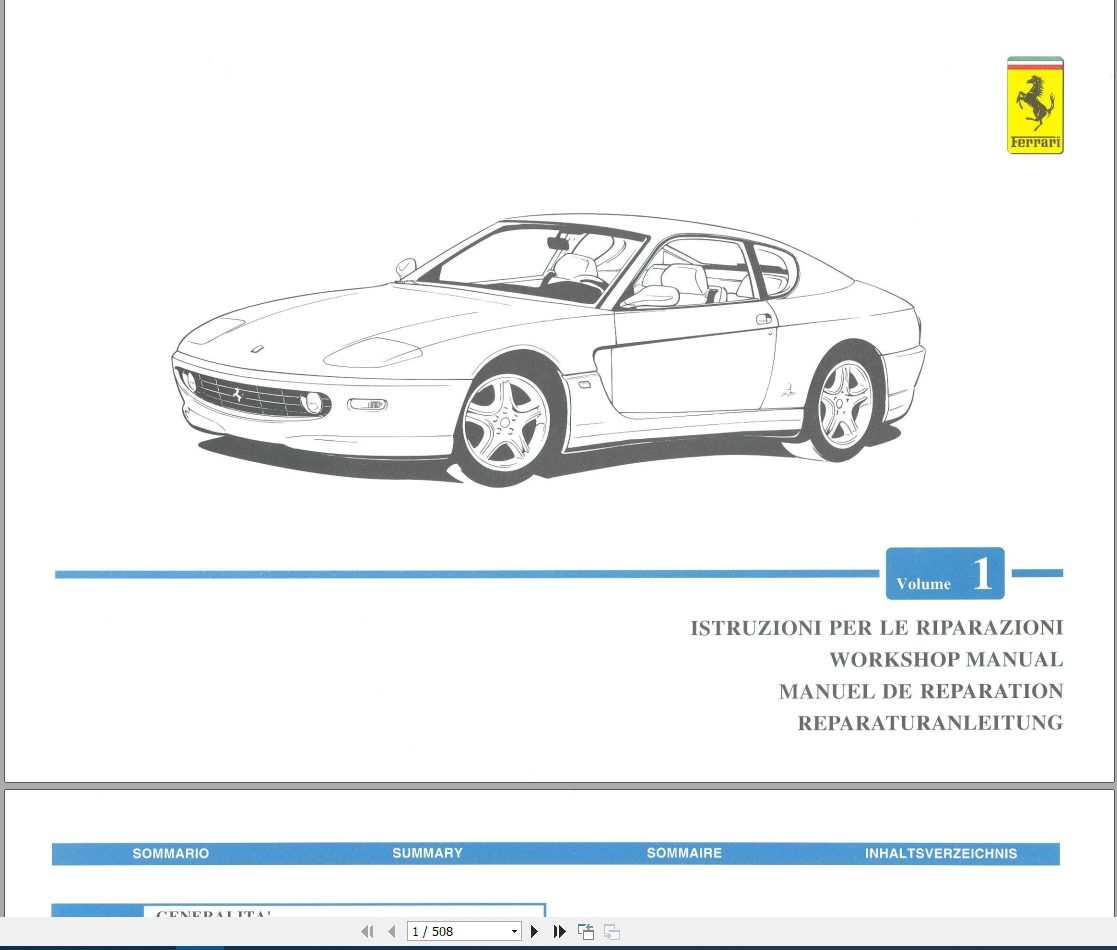Click the SUMMARY heading
Viewport: 1117px width, 950px height.
coord(427,853)
